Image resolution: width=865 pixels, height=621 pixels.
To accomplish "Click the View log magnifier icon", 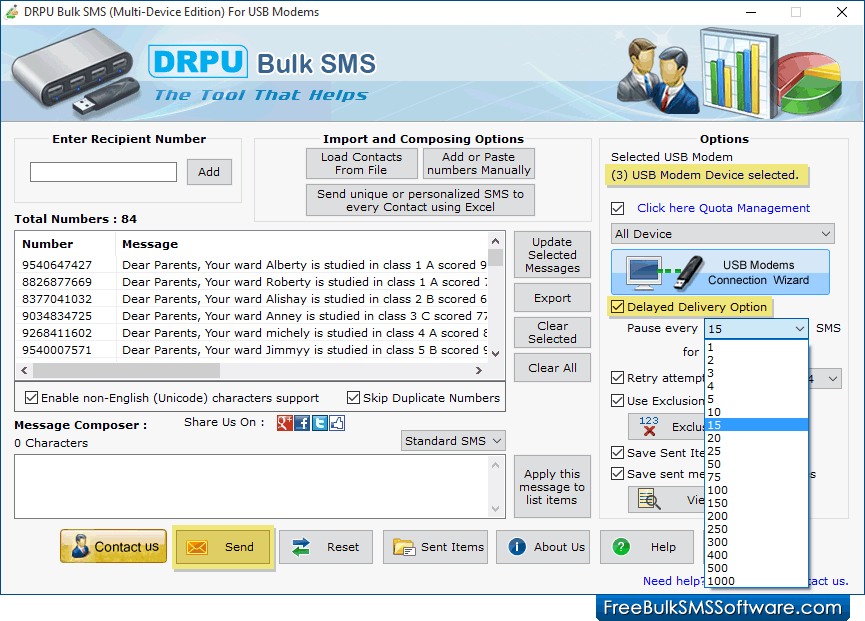I will coord(649,499).
